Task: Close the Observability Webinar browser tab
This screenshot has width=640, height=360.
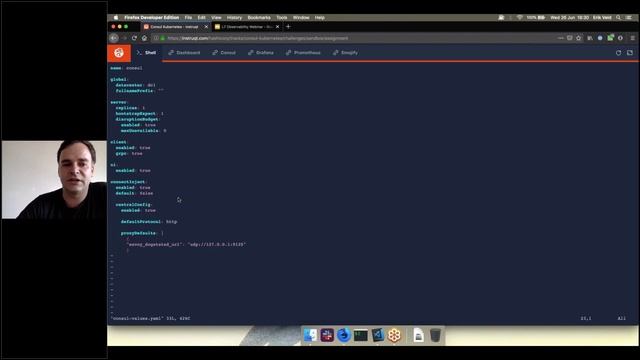Action: click(x=278, y=27)
